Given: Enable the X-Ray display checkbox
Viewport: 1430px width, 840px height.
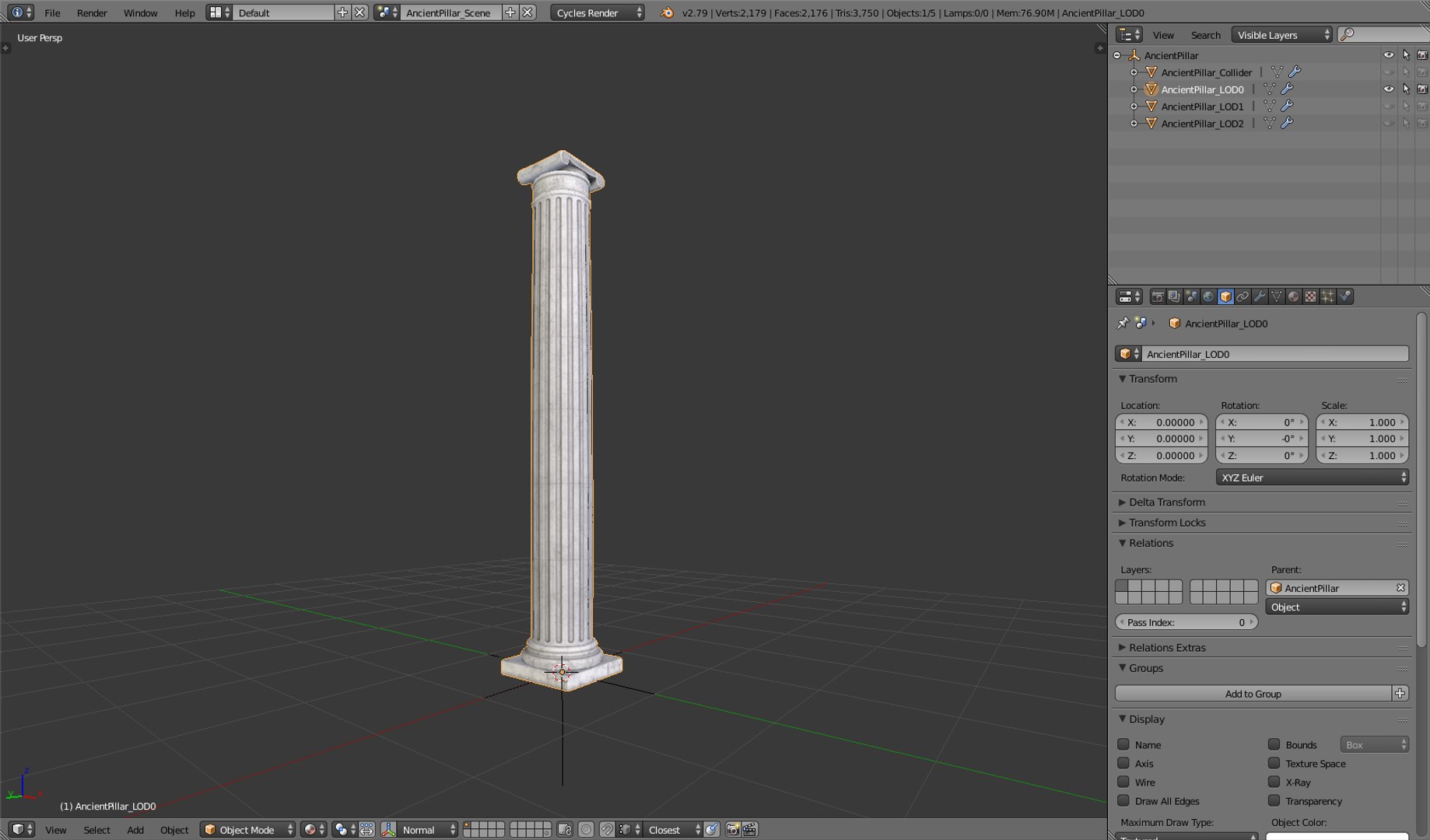Looking at the screenshot, I should pos(1274,782).
